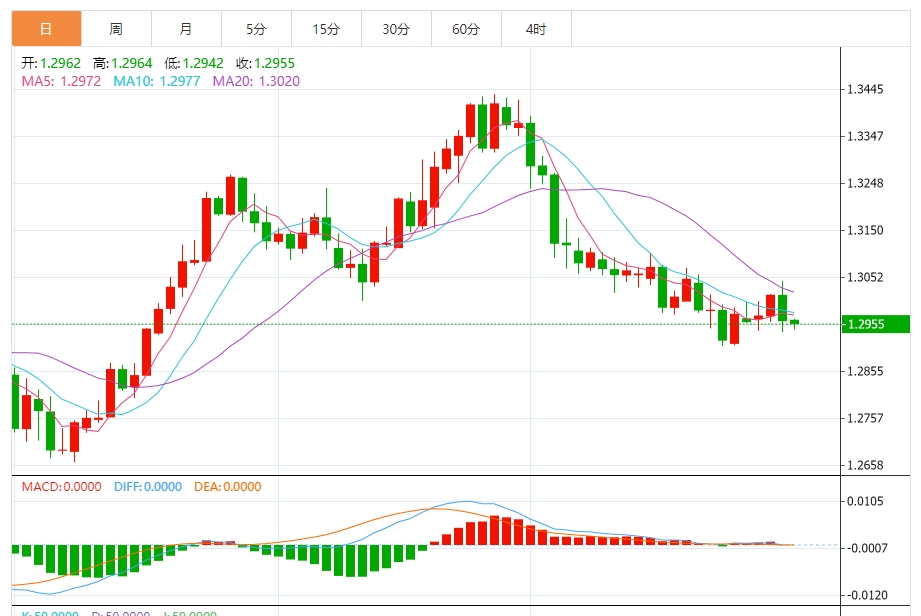Switch to the 周 weekly tab

coord(116,28)
